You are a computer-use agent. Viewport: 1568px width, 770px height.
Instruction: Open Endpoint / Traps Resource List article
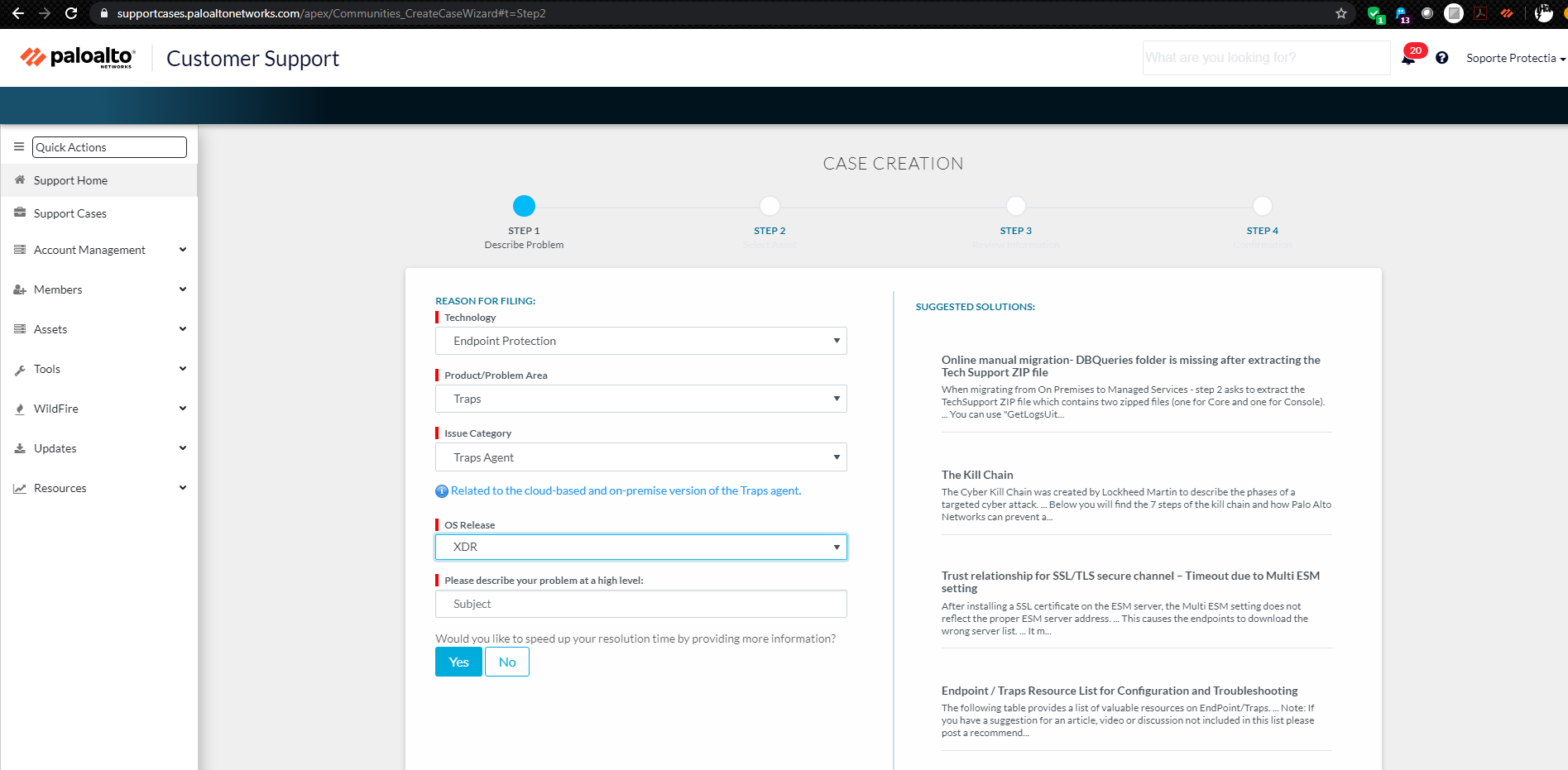1120,691
